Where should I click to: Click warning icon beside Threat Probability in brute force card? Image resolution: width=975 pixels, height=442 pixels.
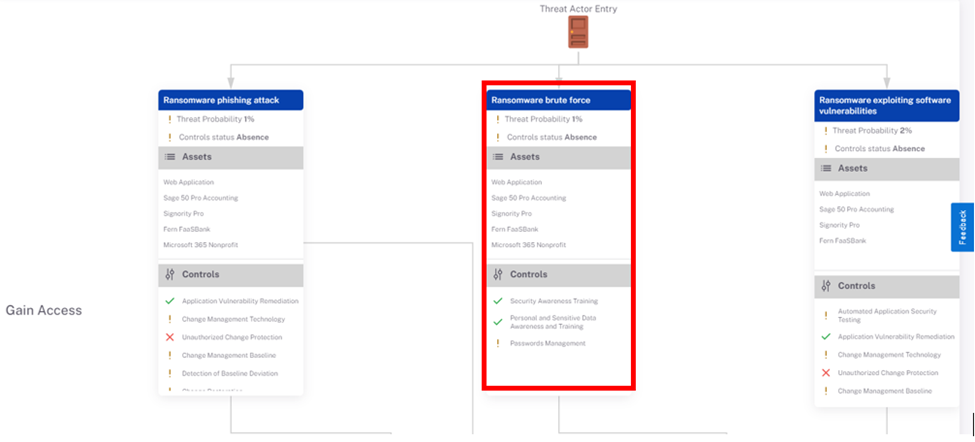[497, 119]
